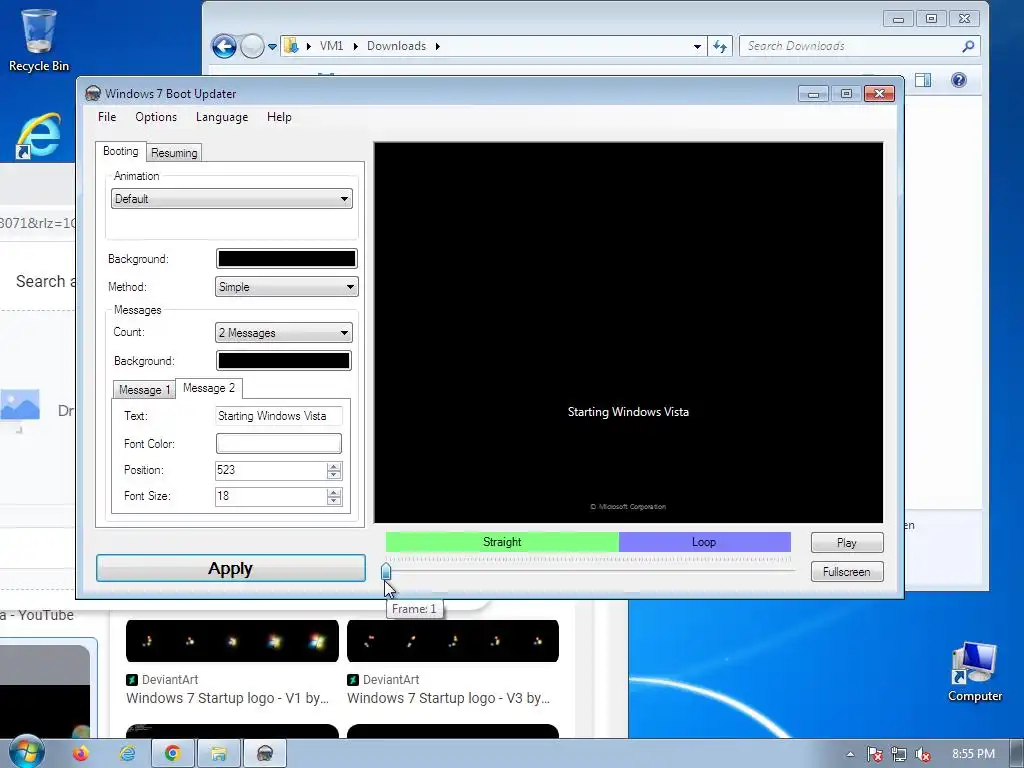Open the File menu

click(x=107, y=117)
